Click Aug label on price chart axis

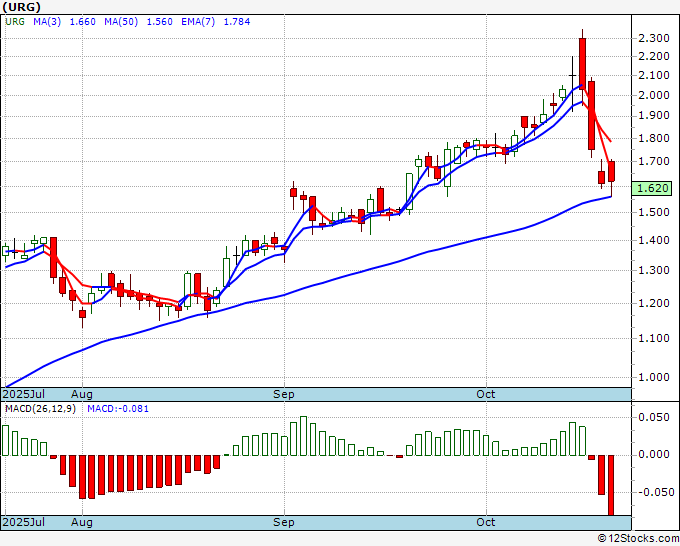(x=82, y=394)
